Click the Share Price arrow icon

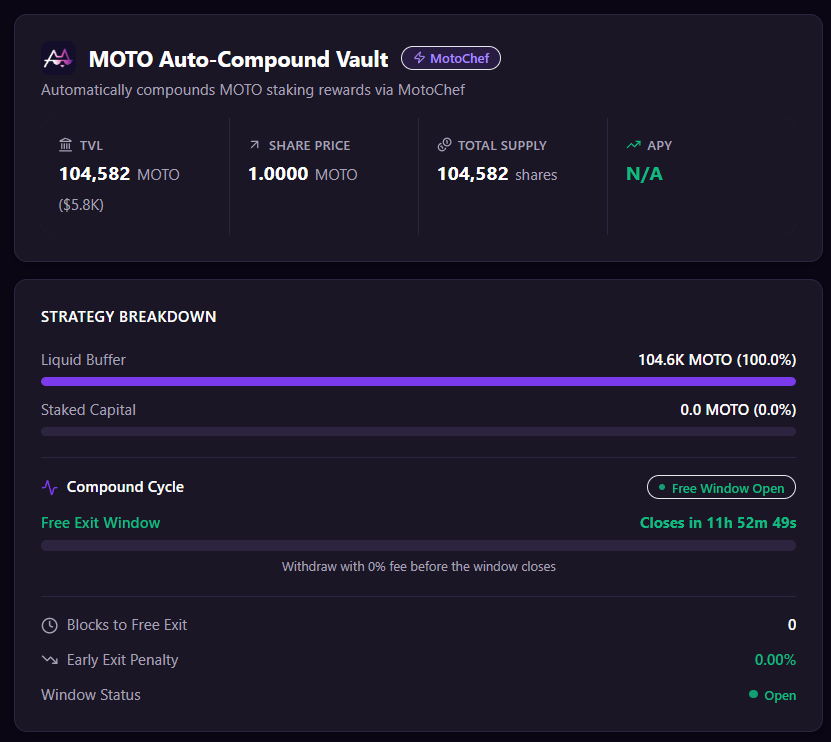click(x=254, y=145)
